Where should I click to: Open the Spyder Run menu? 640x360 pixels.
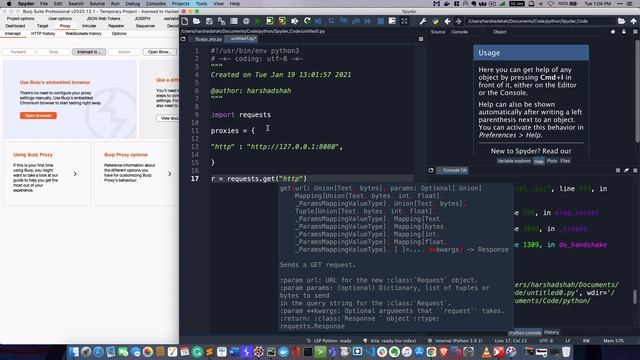click(x=115, y=4)
